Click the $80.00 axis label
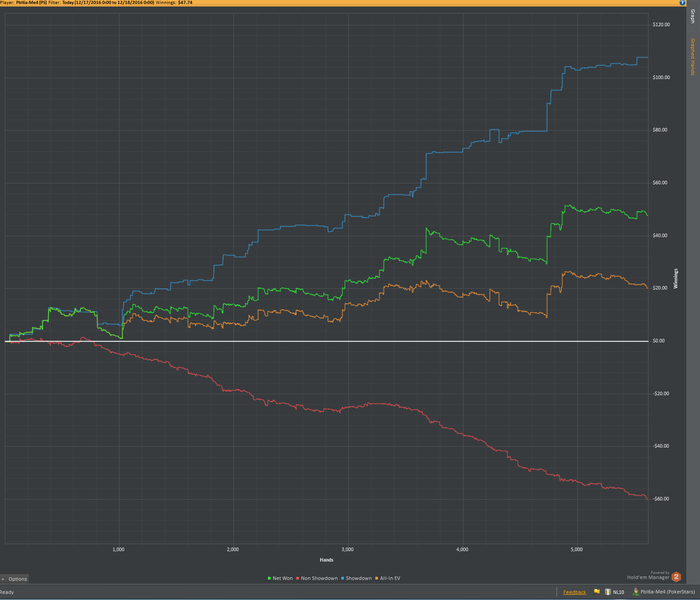 pyautogui.click(x=660, y=130)
